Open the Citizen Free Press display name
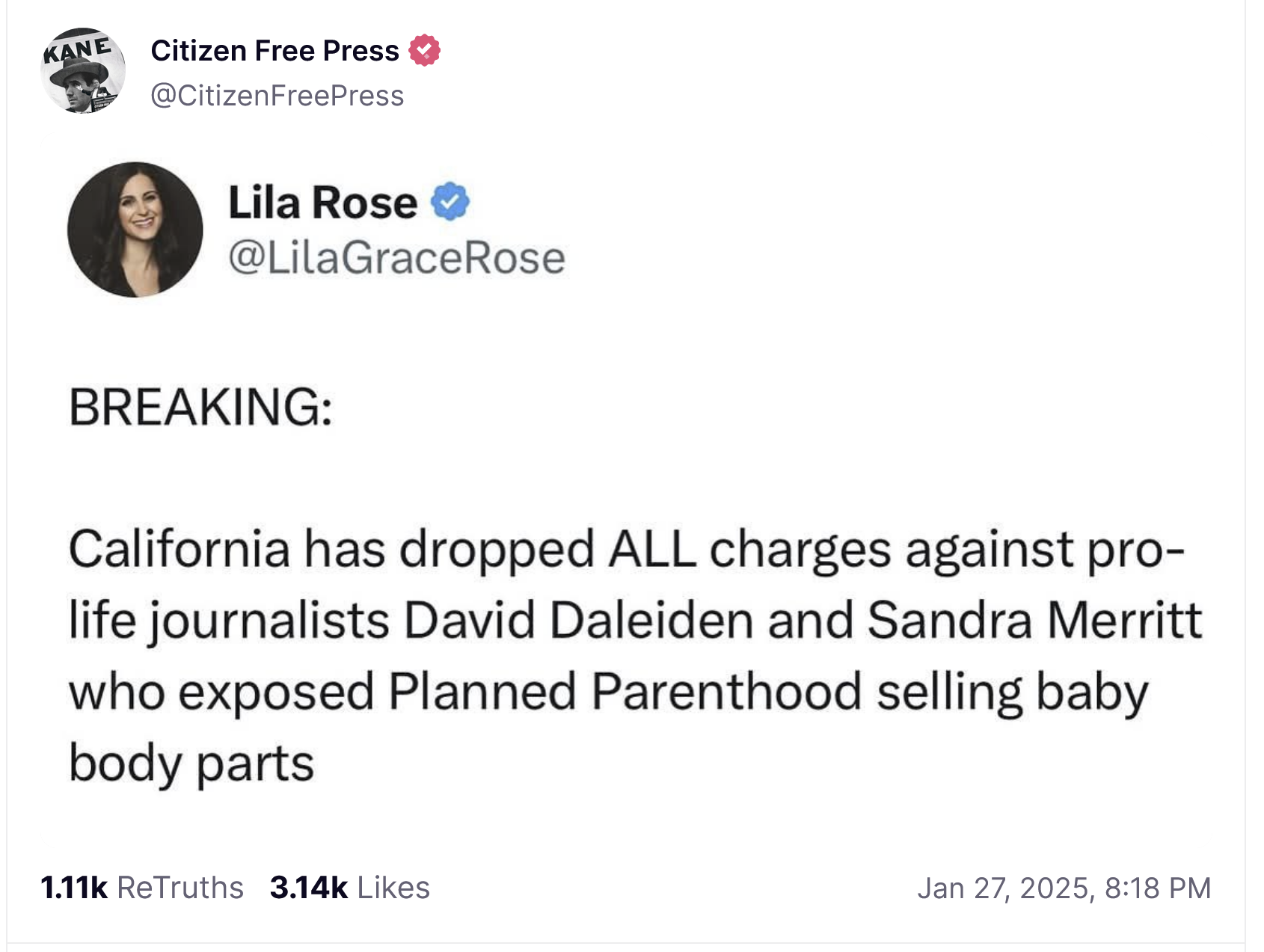This screenshot has height=952, width=1264. pos(274,51)
